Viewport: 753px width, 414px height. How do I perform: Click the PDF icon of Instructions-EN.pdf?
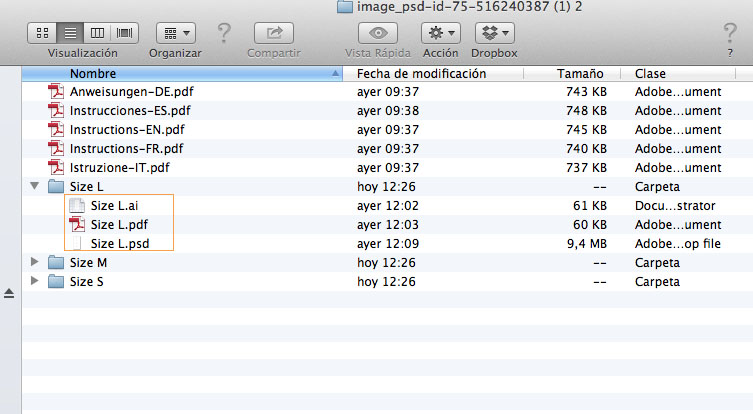tap(56, 130)
